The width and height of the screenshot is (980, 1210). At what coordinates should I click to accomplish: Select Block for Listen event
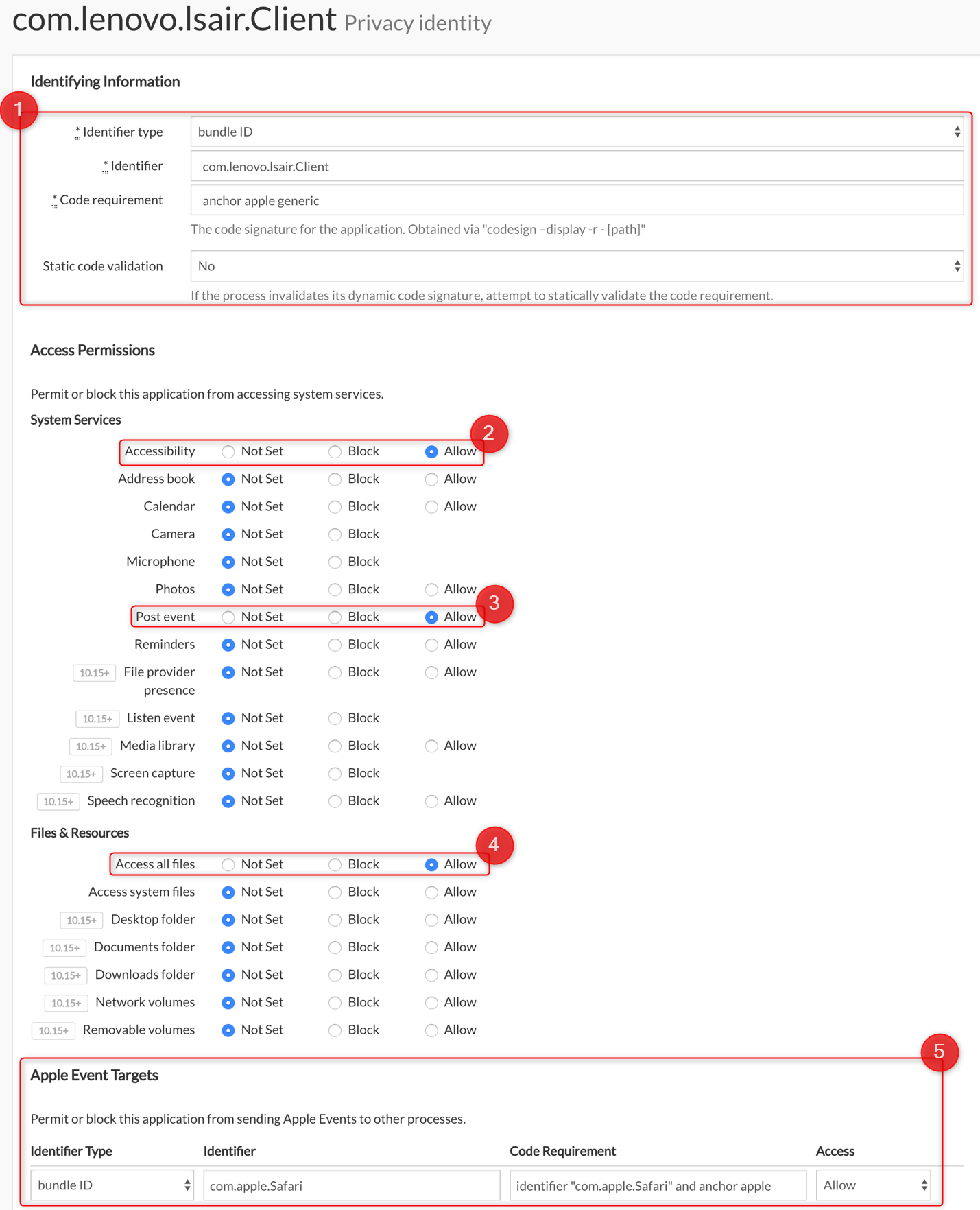tap(335, 718)
